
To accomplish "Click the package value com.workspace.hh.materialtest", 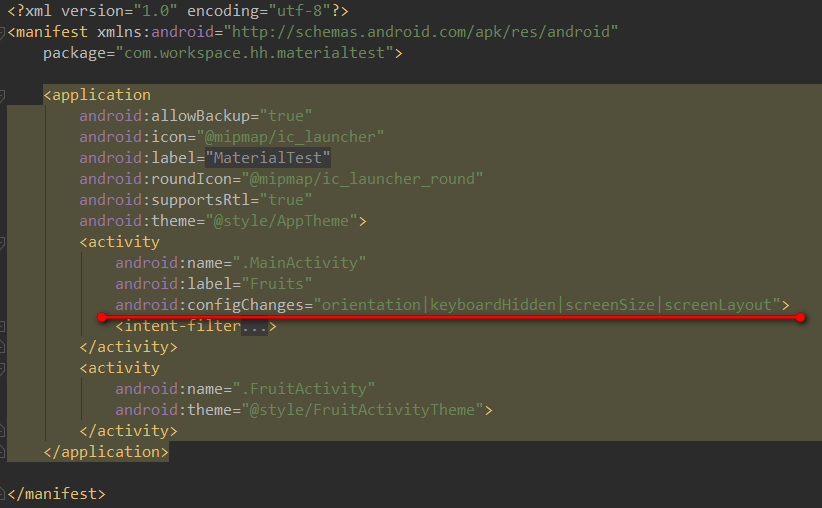I will [255, 53].
